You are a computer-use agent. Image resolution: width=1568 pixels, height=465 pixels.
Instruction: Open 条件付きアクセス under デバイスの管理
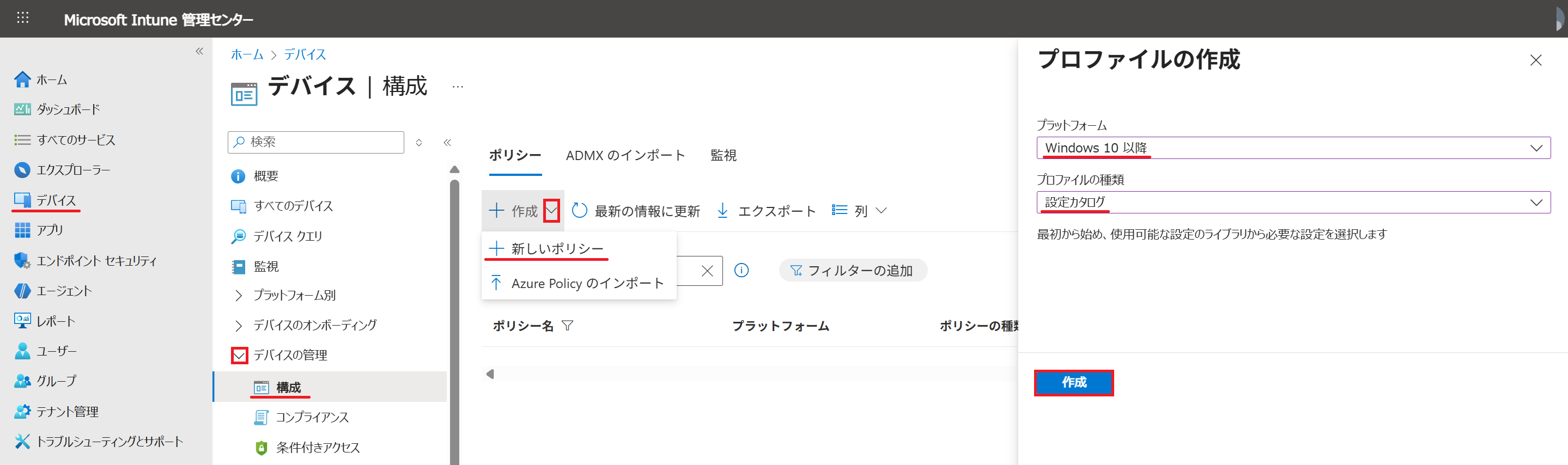pyautogui.click(x=307, y=448)
